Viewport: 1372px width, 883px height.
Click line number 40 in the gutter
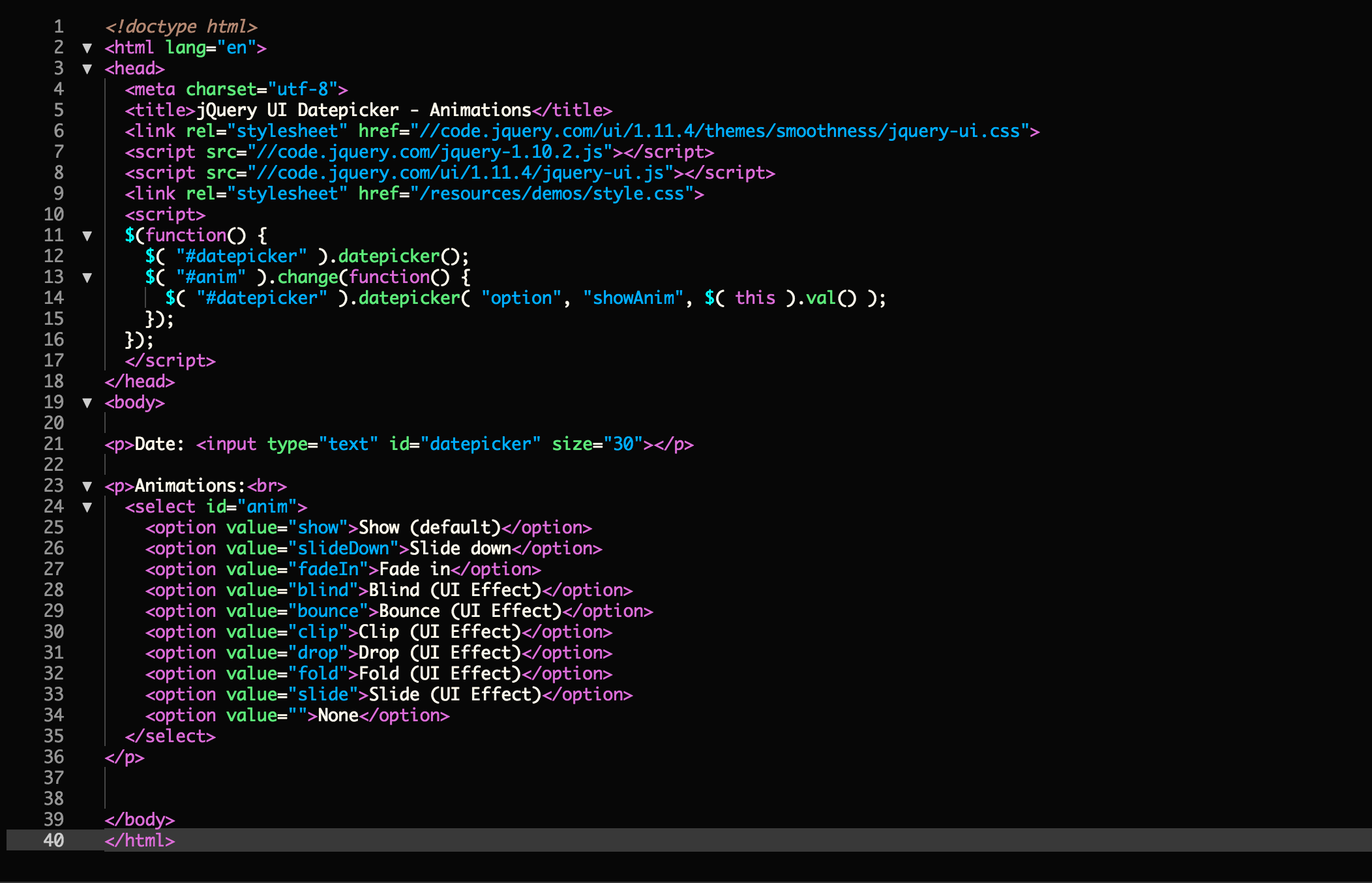tap(53, 841)
